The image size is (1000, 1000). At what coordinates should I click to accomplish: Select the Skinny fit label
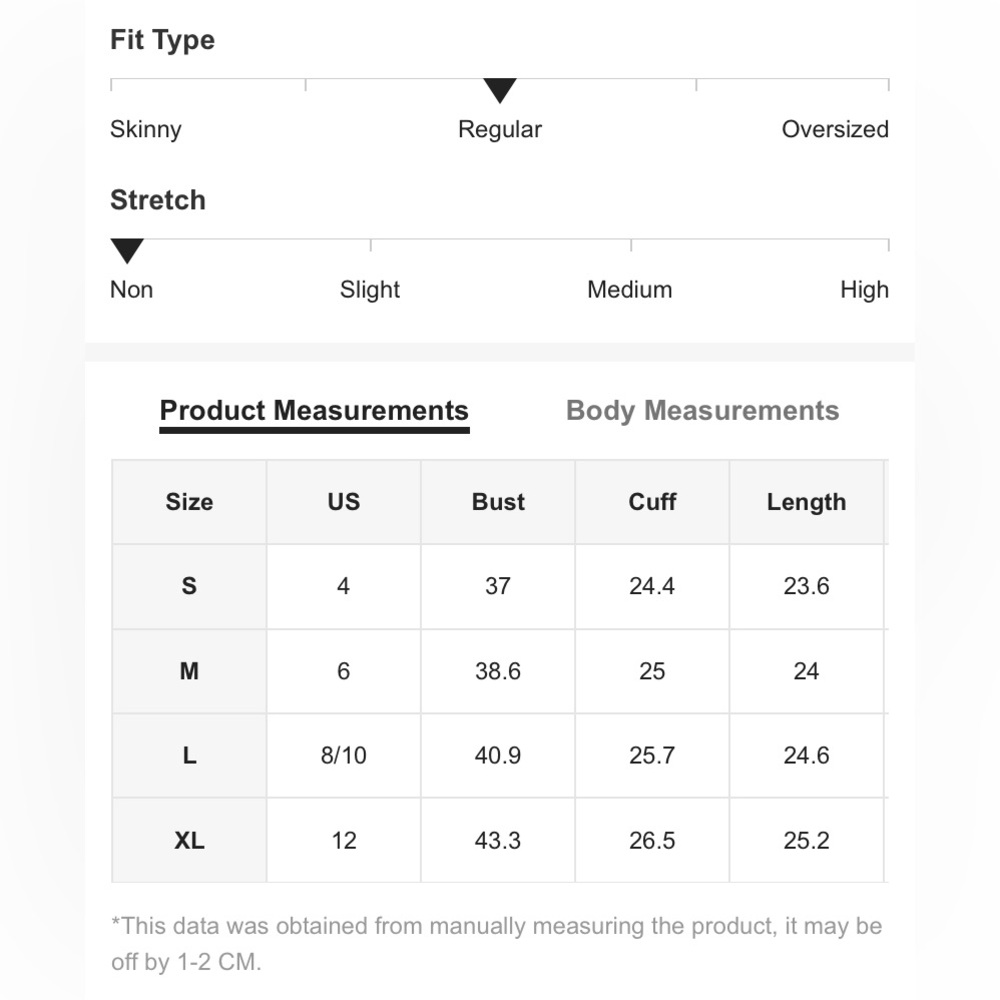pyautogui.click(x=145, y=129)
